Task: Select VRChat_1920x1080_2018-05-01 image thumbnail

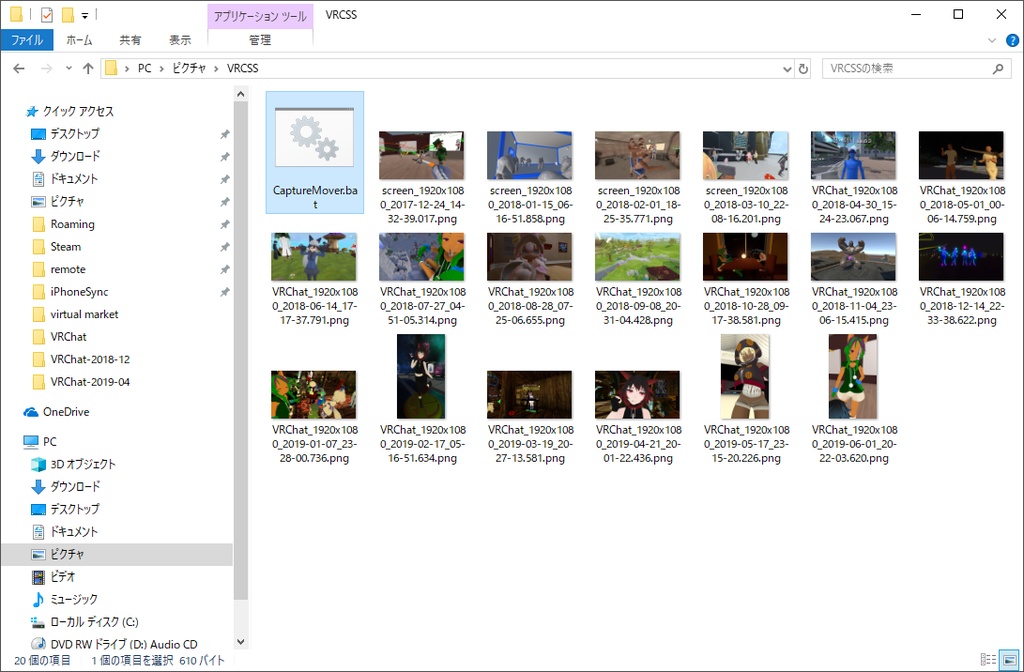Action: [x=961, y=155]
